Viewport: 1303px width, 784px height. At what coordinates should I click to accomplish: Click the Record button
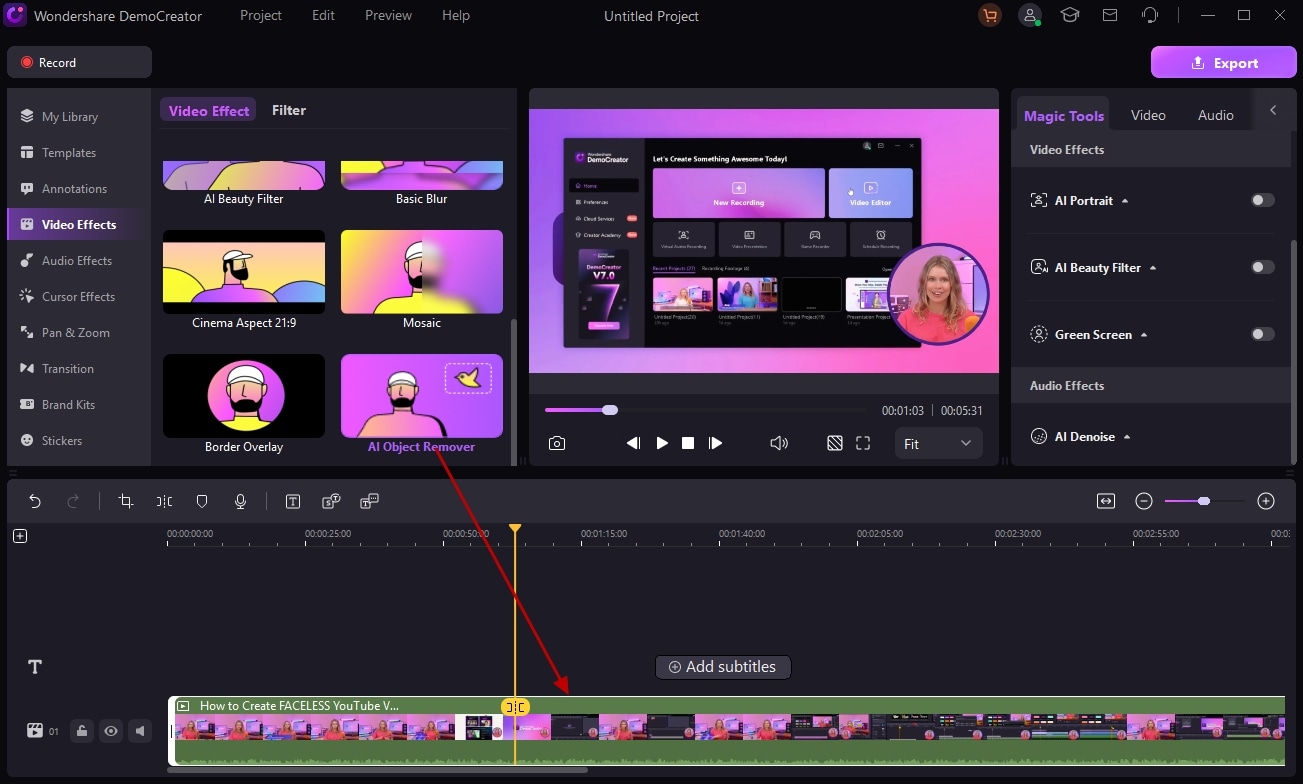tap(79, 62)
